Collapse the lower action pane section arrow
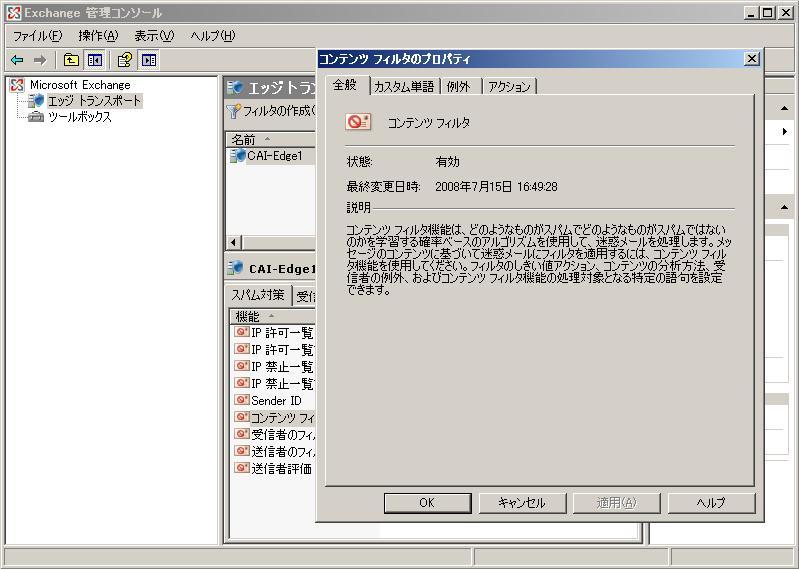Screen dimensions: 799x569 coord(784,207)
